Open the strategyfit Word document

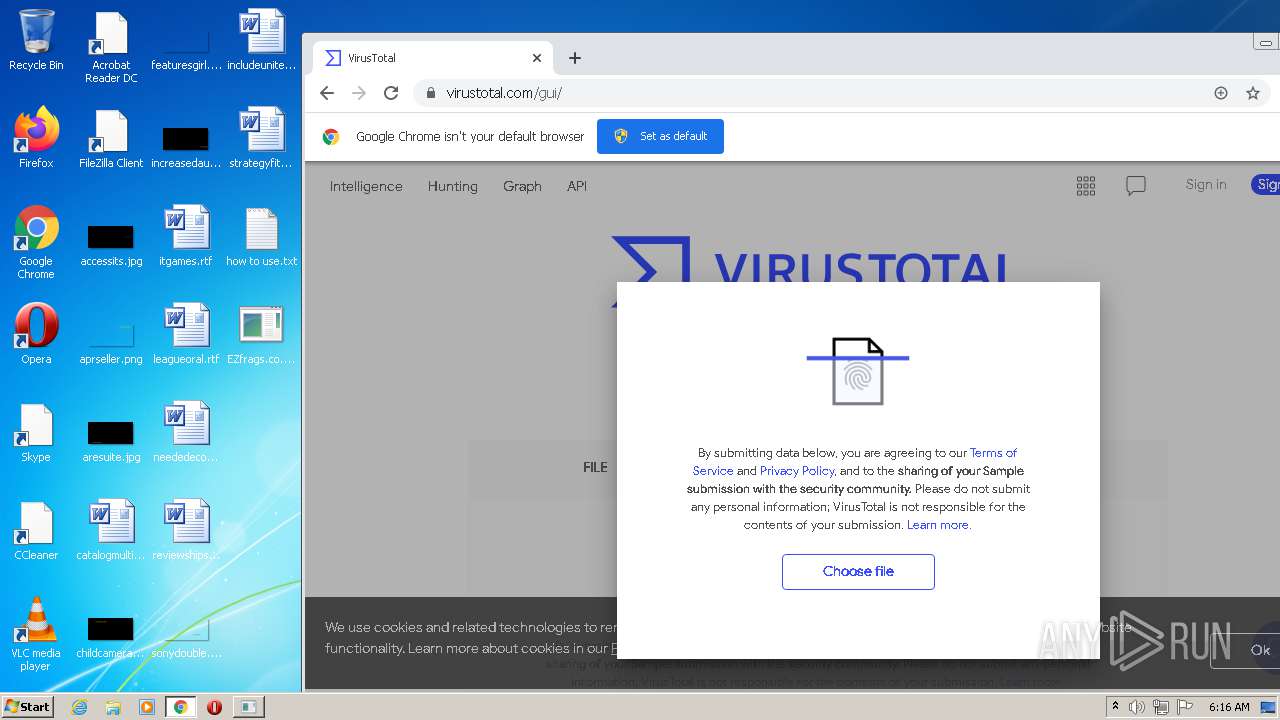(x=261, y=138)
